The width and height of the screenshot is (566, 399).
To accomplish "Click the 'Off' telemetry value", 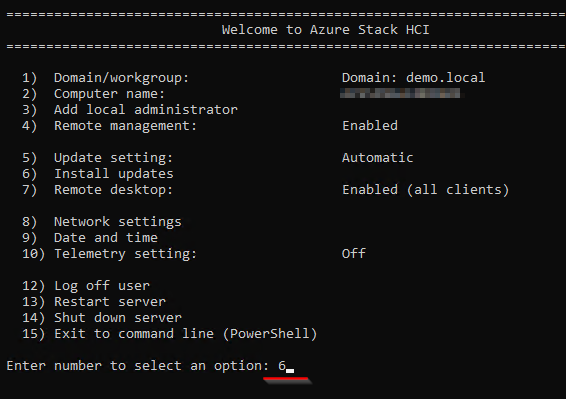I will [353, 253].
